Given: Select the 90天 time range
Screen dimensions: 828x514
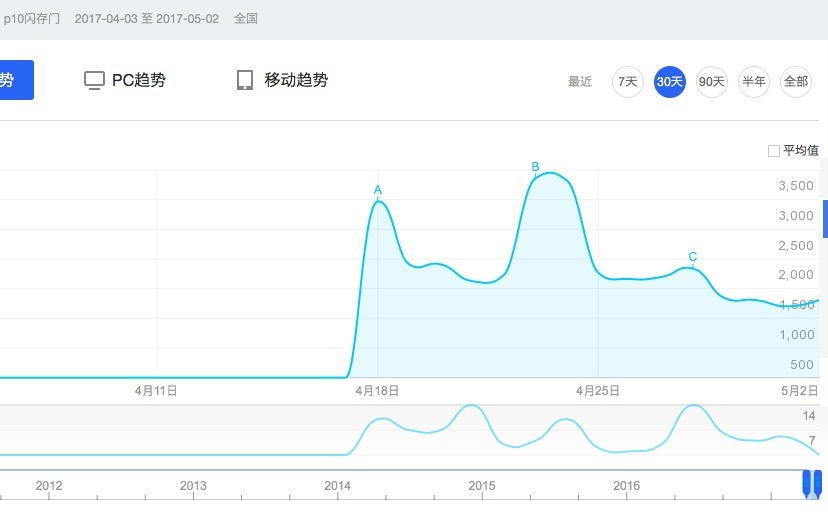Looking at the screenshot, I should 711,82.
